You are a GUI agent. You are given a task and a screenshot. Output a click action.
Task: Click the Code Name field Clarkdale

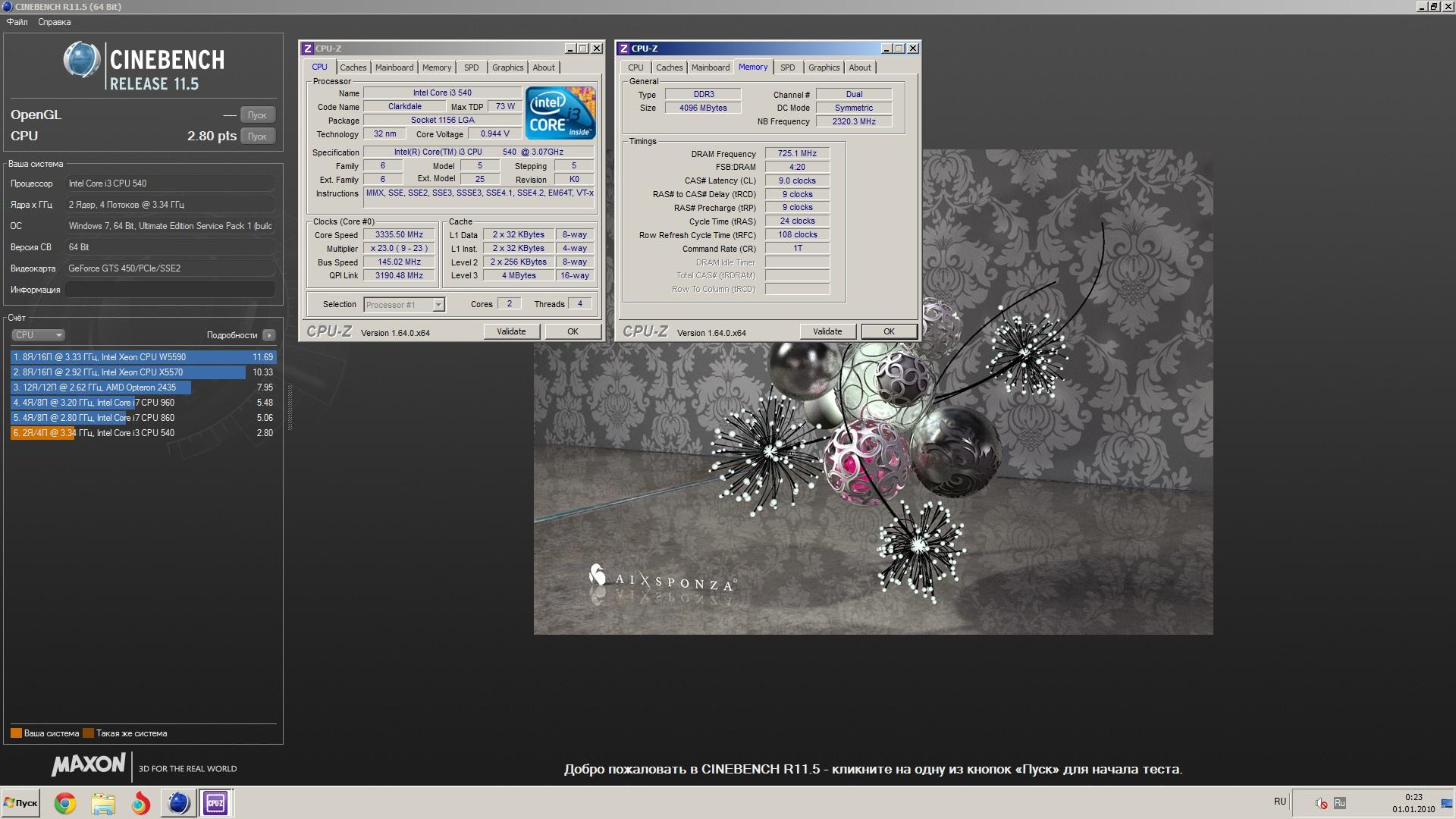point(404,107)
